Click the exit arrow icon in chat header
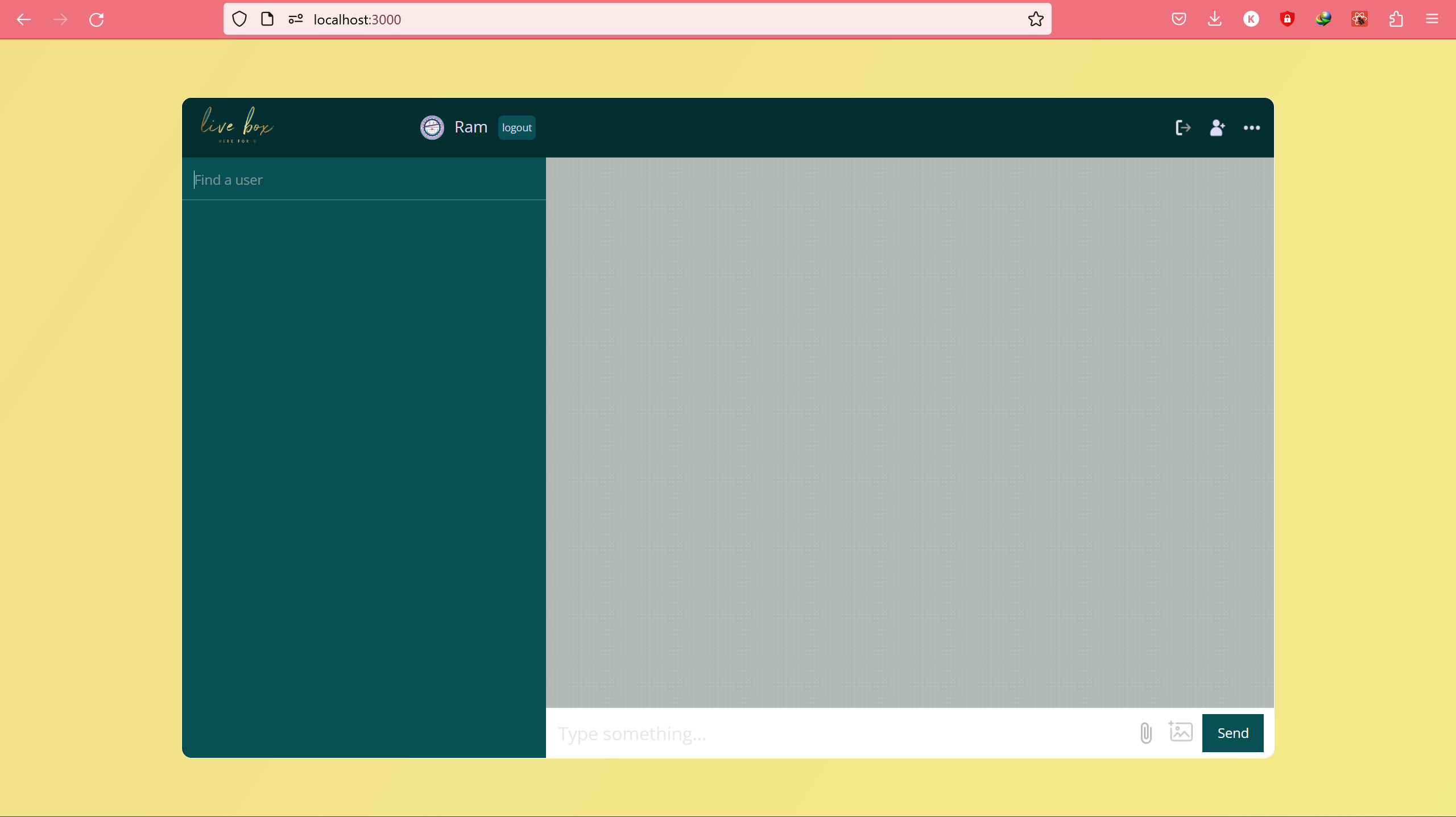This screenshot has height=817, width=1456. (x=1183, y=127)
